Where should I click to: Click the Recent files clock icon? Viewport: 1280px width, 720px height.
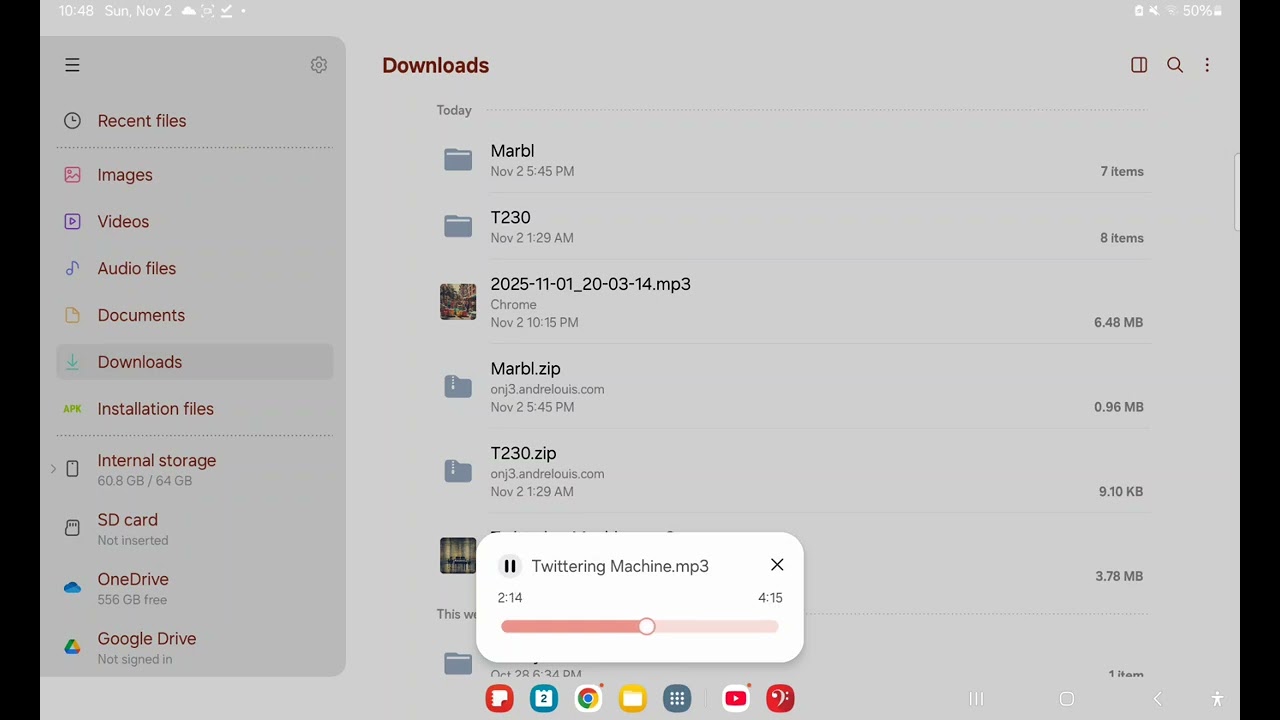(x=72, y=121)
